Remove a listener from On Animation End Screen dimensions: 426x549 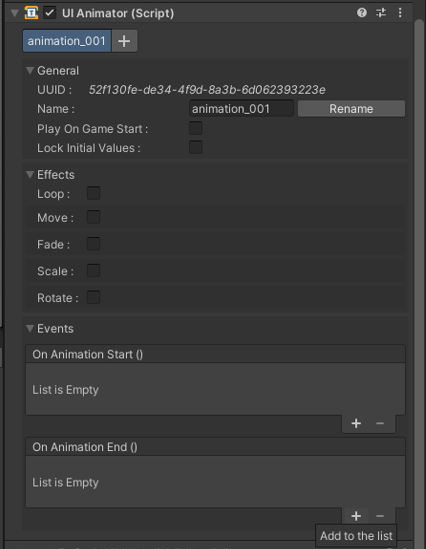pos(380,516)
